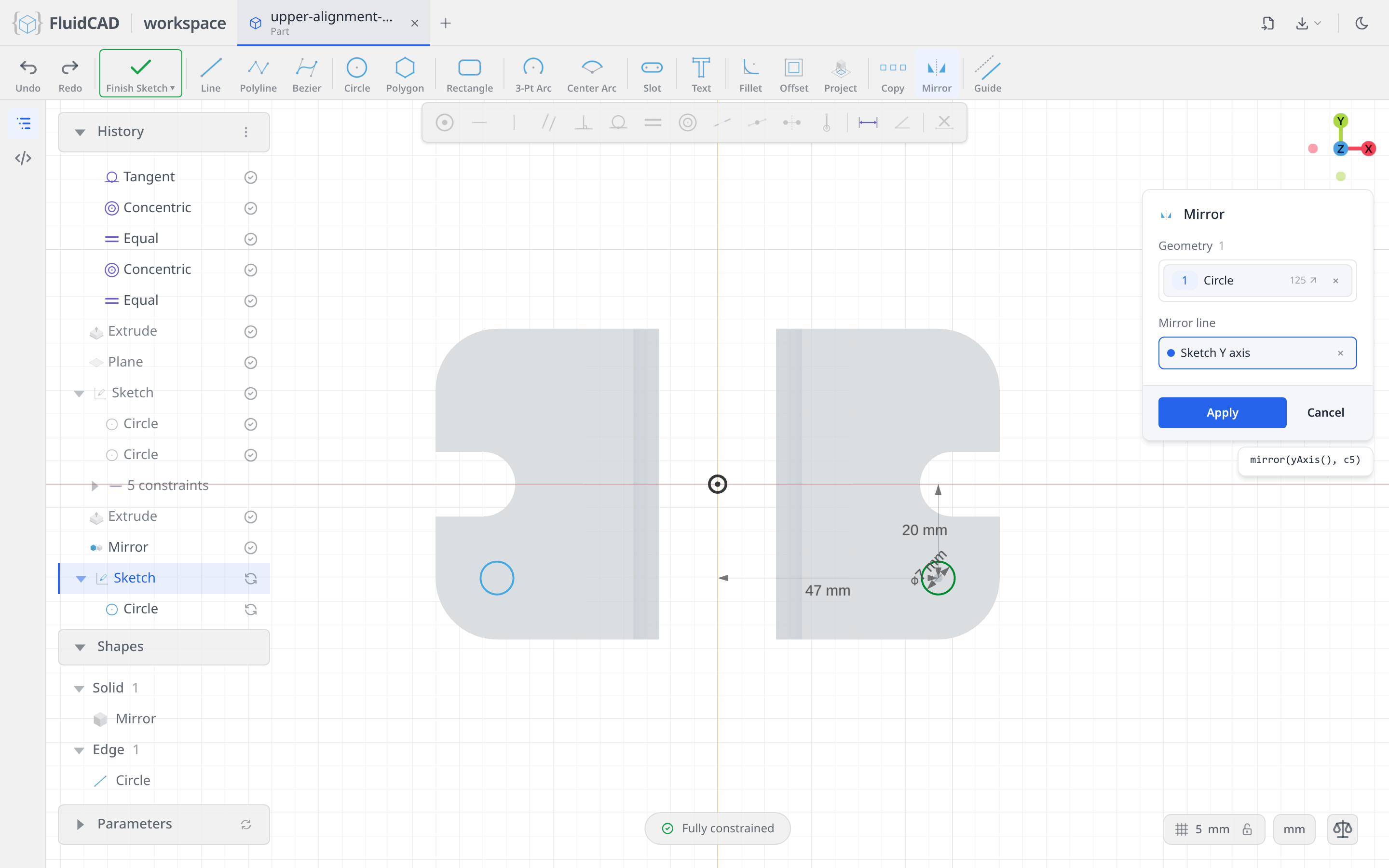Toggle status check on Plane row

tap(250, 362)
